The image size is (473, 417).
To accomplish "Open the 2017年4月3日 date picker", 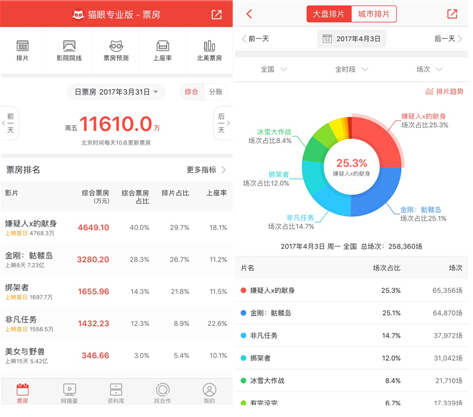I will pyautogui.click(x=352, y=39).
